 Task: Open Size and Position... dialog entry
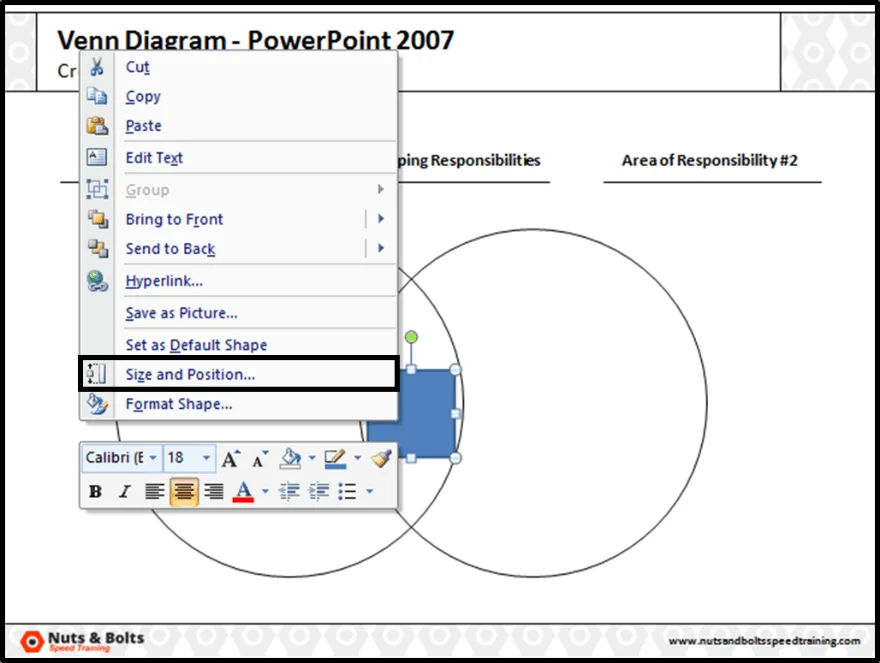239,374
